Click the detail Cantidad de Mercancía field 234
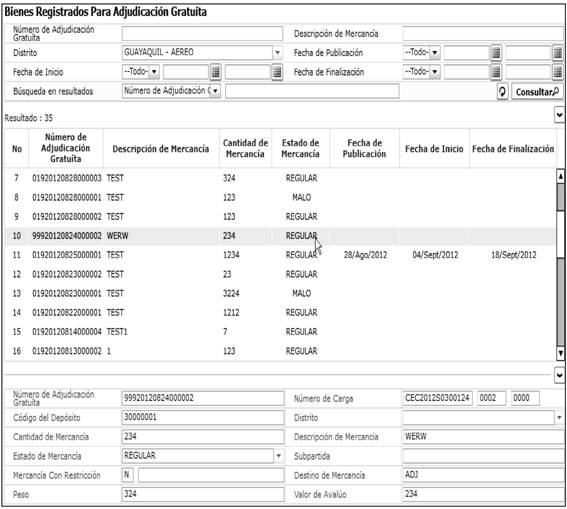Viewport: 567px width, 509px height. click(203, 437)
